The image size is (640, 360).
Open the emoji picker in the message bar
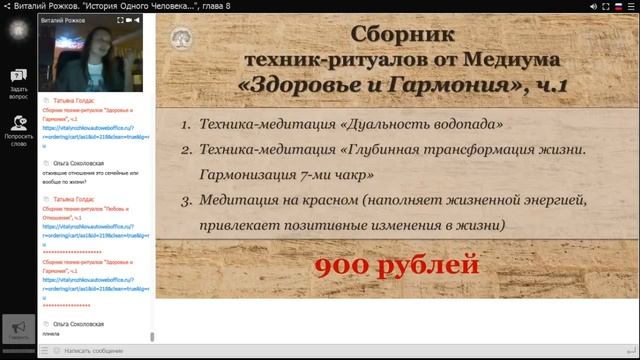(56, 351)
